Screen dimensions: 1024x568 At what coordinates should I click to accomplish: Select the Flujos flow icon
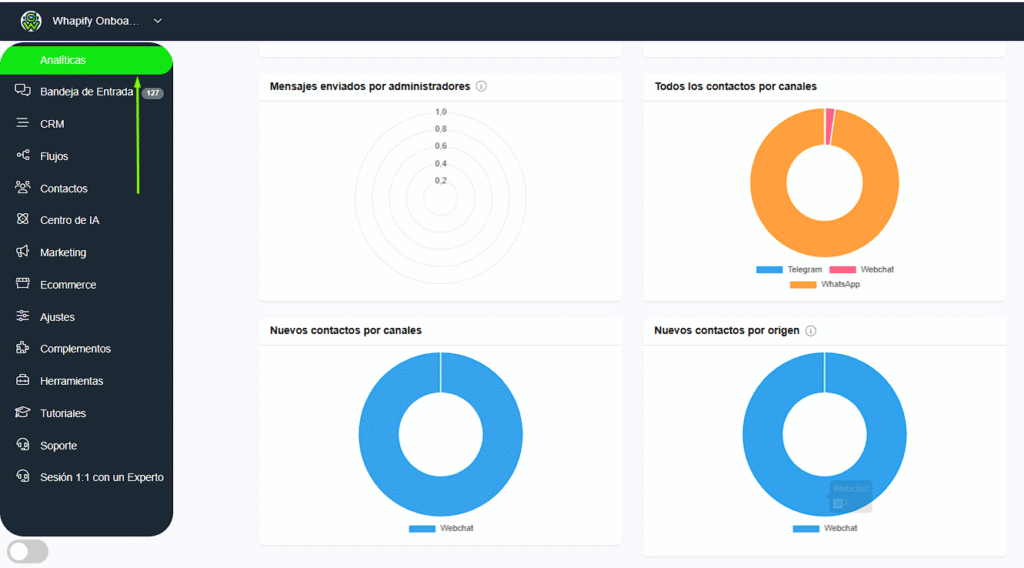(23, 156)
